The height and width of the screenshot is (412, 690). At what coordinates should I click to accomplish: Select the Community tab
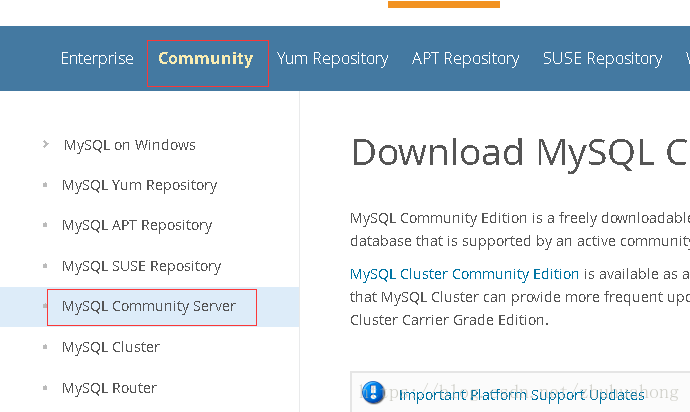pyautogui.click(x=206, y=59)
